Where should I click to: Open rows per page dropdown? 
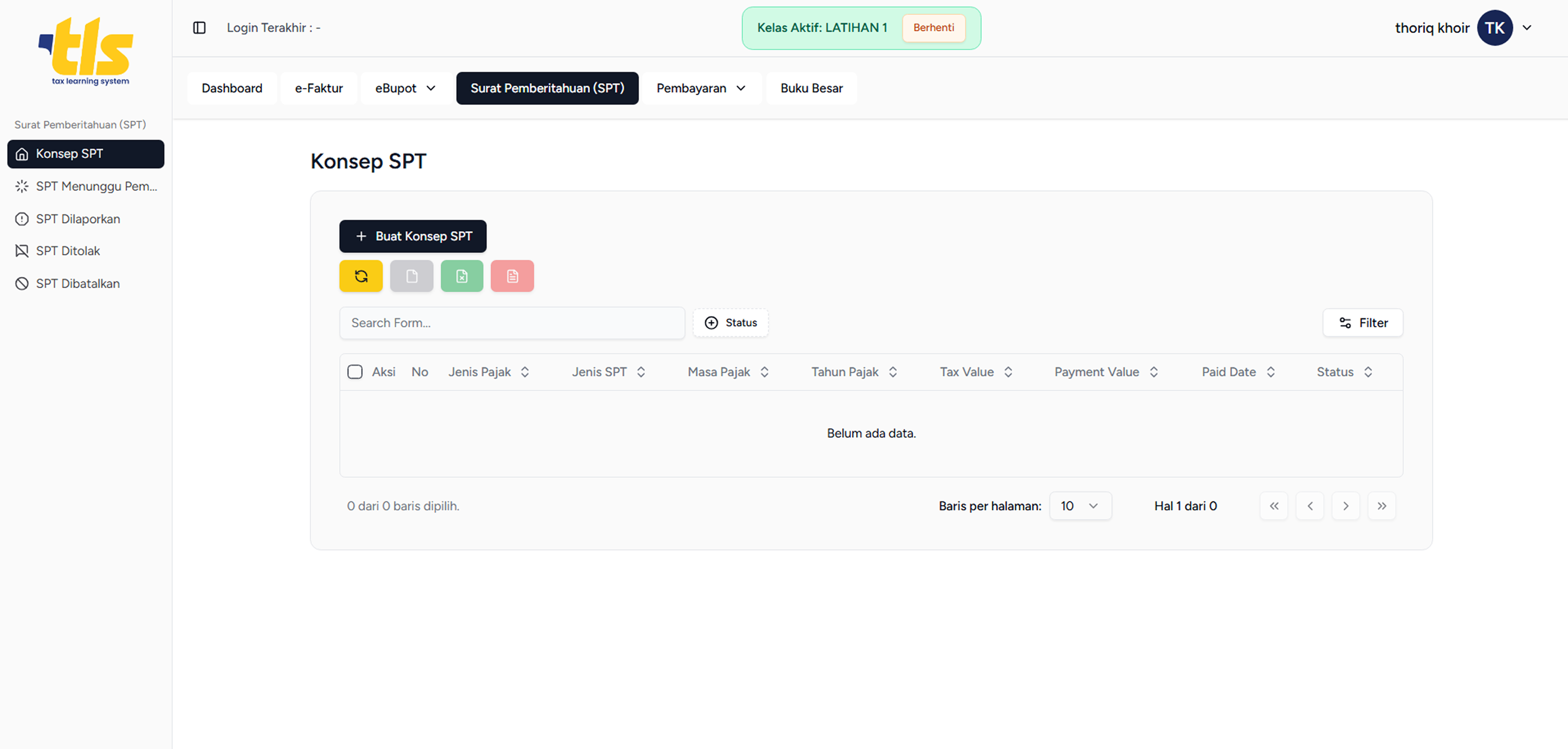pyautogui.click(x=1080, y=506)
